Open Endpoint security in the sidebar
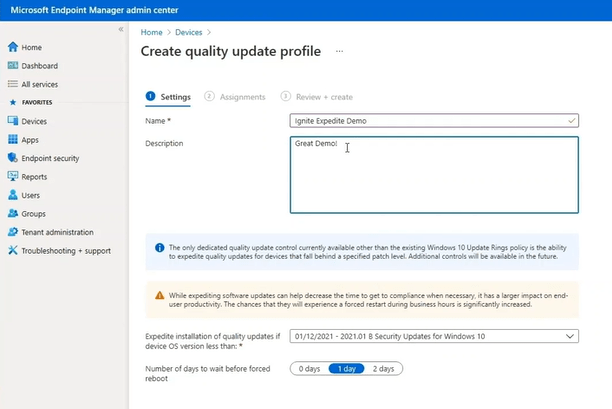Image resolution: width=612 pixels, height=409 pixels. pos(50,158)
